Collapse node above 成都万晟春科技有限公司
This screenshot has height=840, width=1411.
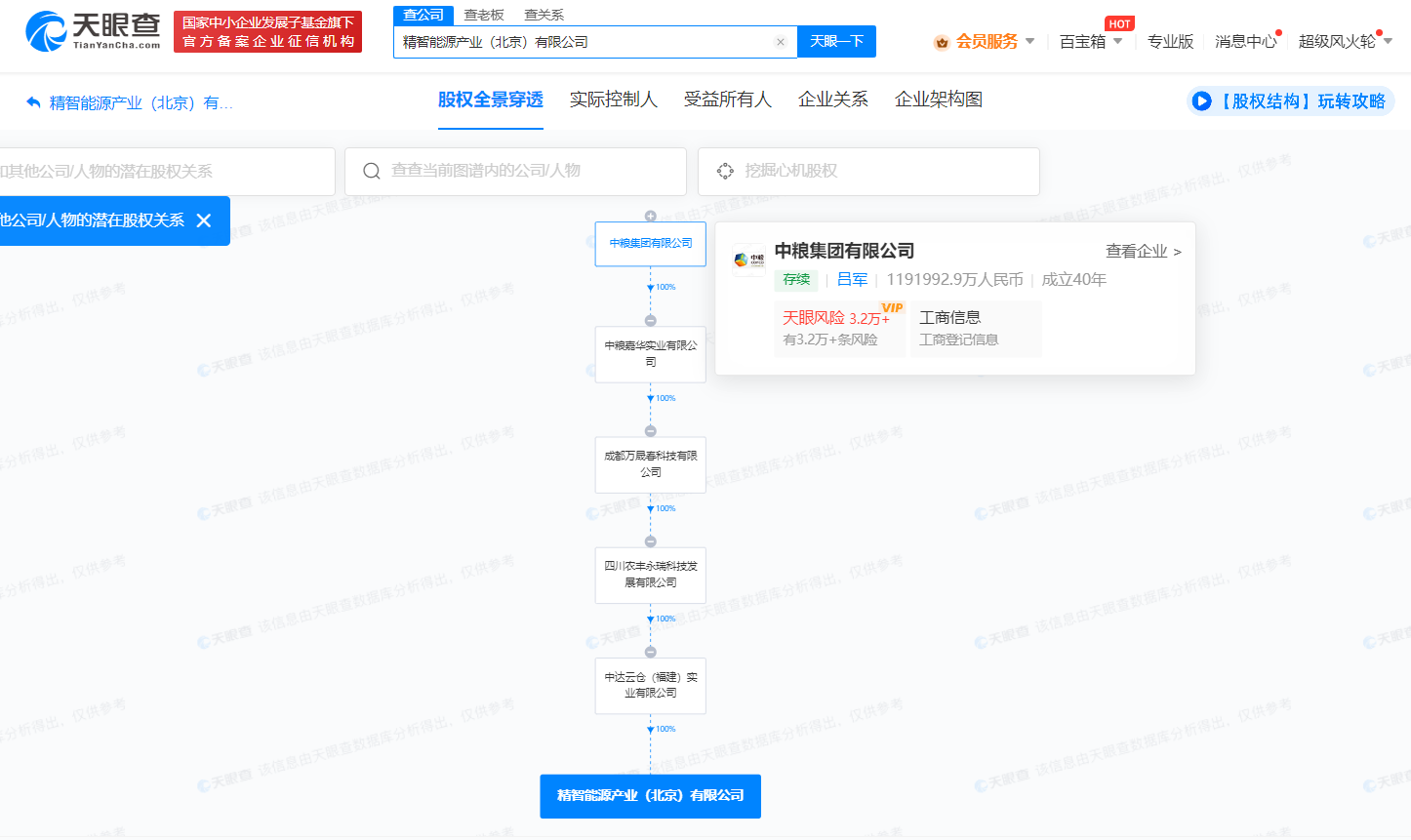(651, 431)
